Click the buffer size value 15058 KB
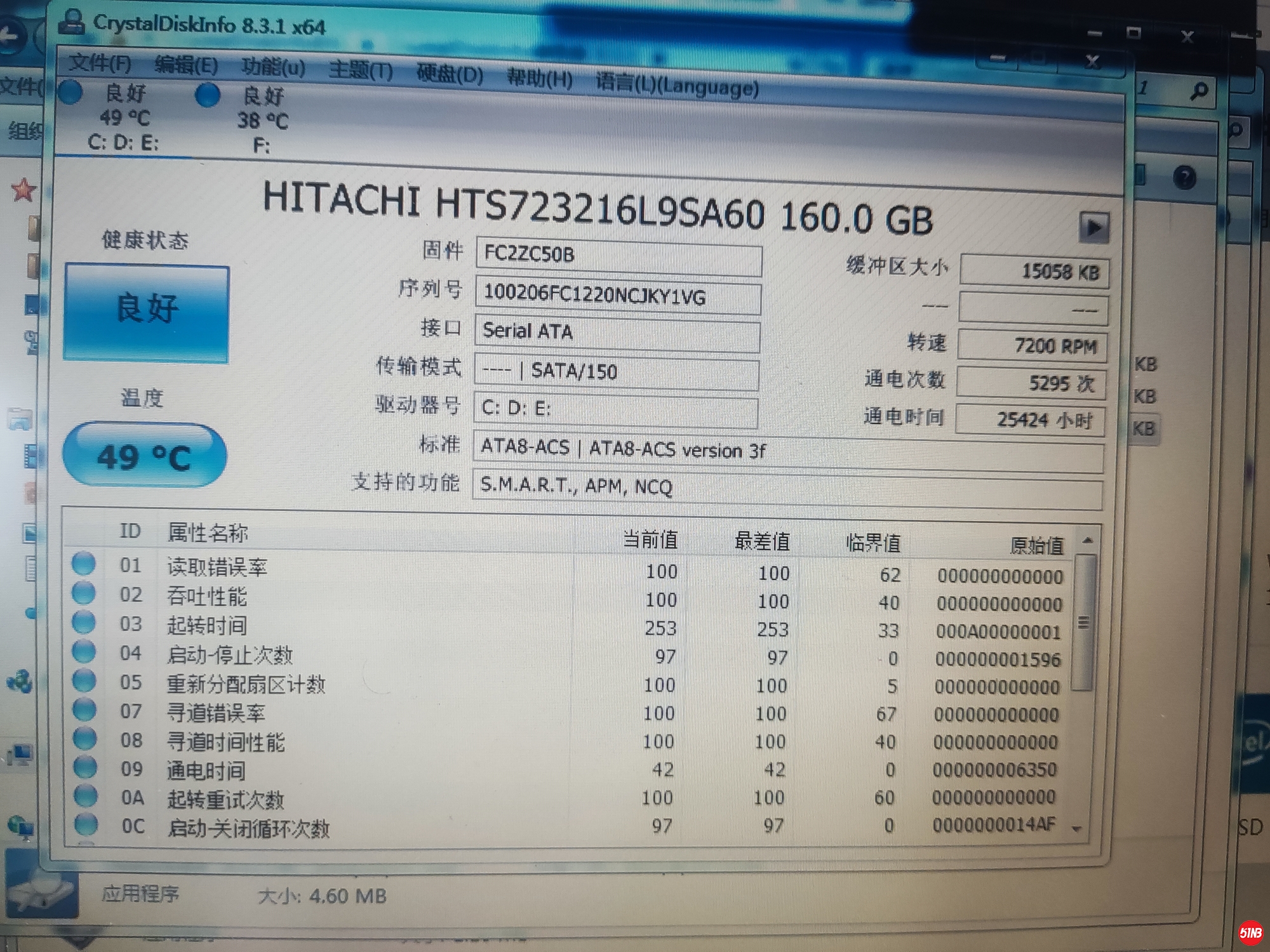This screenshot has height=952, width=1270. [1035, 271]
